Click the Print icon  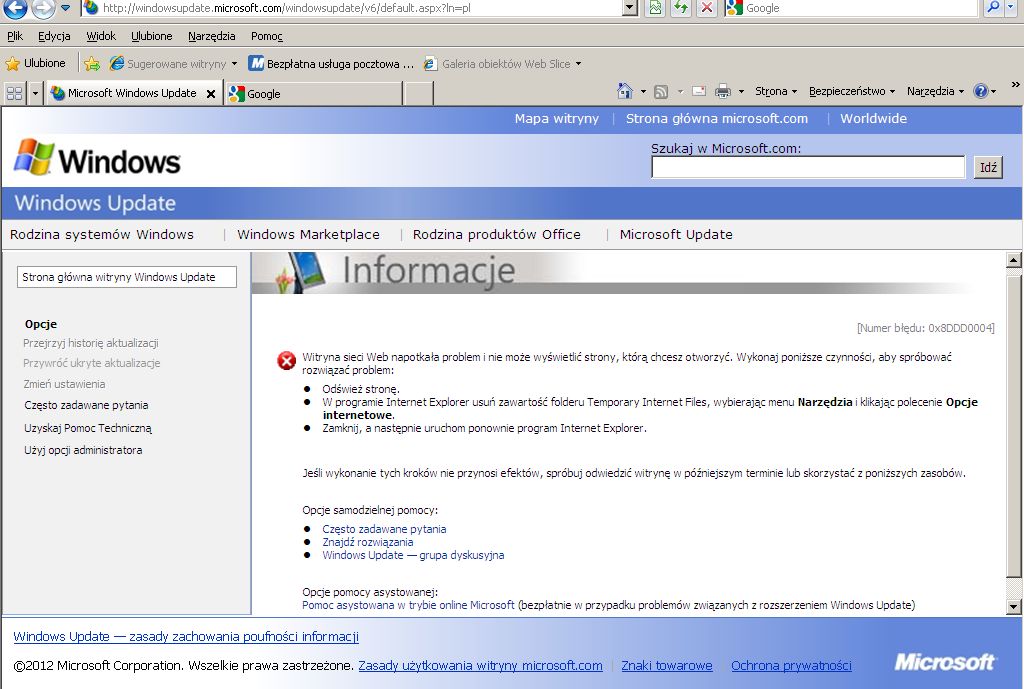tap(723, 91)
